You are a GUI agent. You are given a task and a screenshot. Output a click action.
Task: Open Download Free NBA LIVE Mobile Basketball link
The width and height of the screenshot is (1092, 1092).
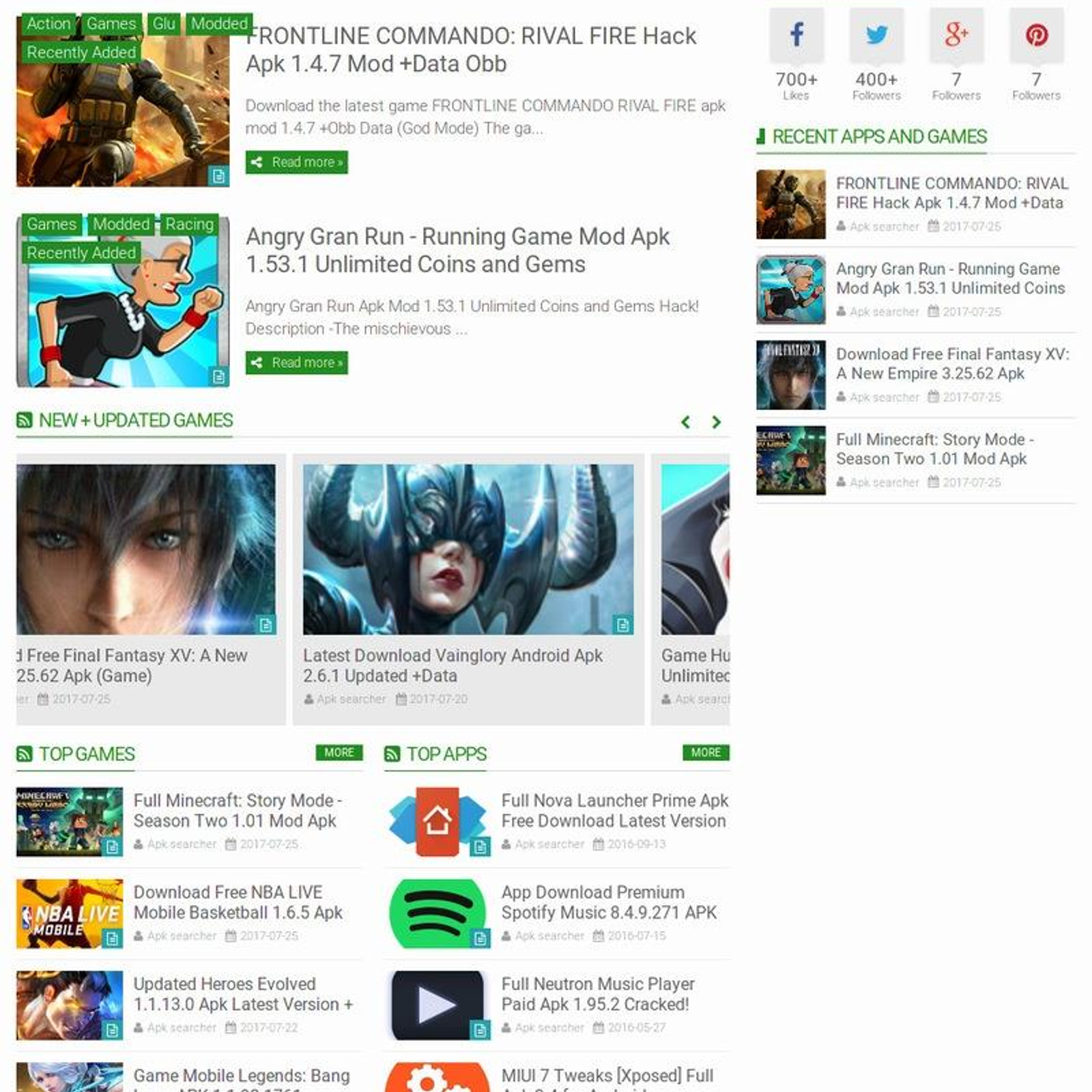(x=238, y=902)
